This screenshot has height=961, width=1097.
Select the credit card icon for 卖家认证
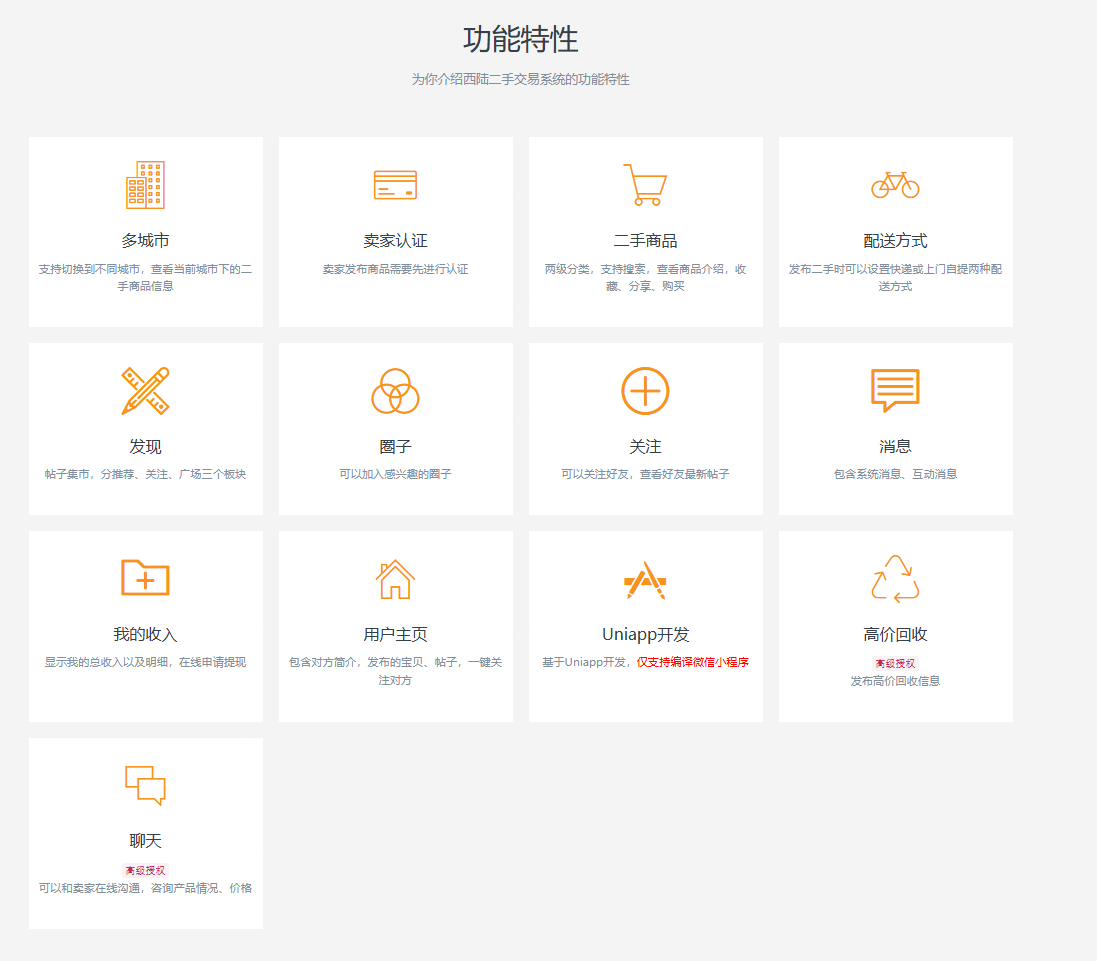tap(395, 185)
